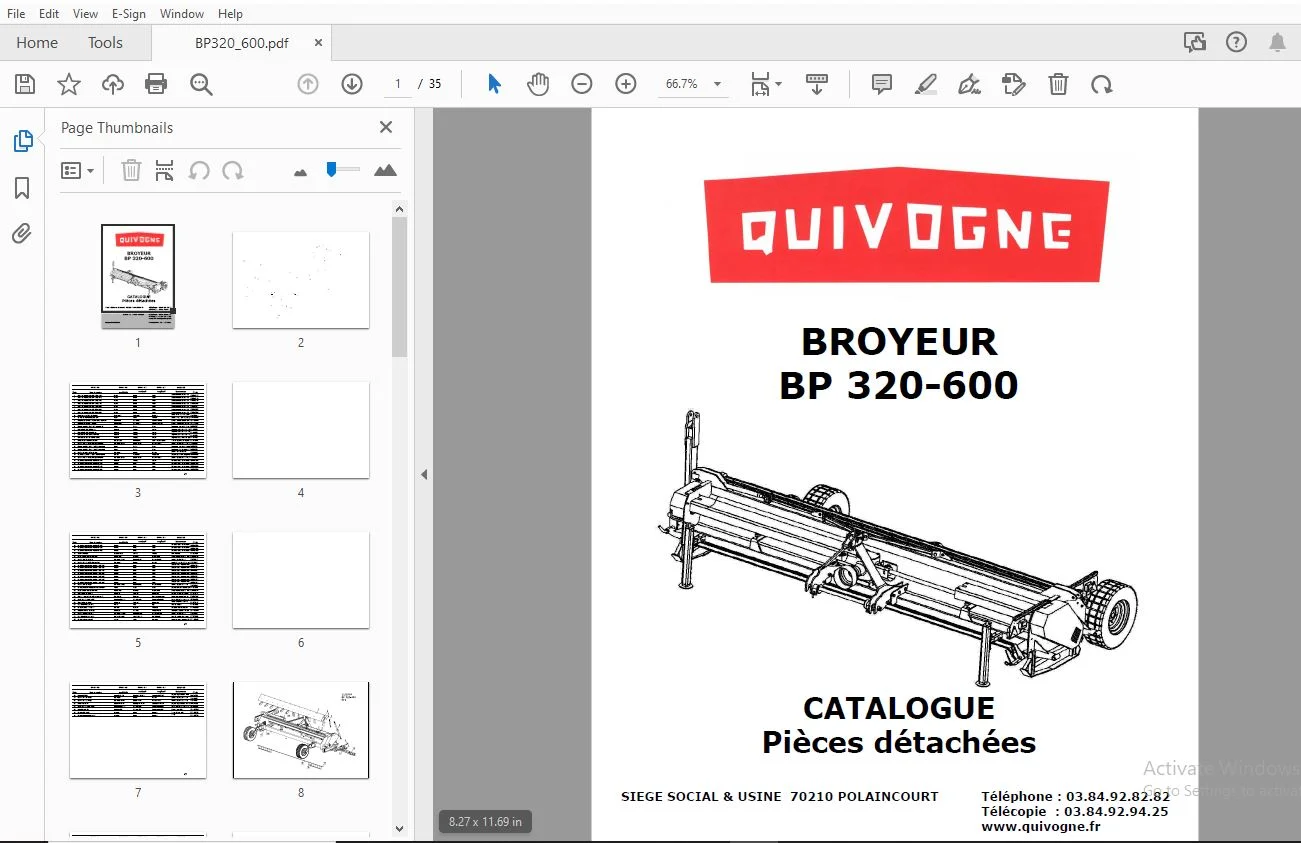Open fit page options dropdown

766,84
